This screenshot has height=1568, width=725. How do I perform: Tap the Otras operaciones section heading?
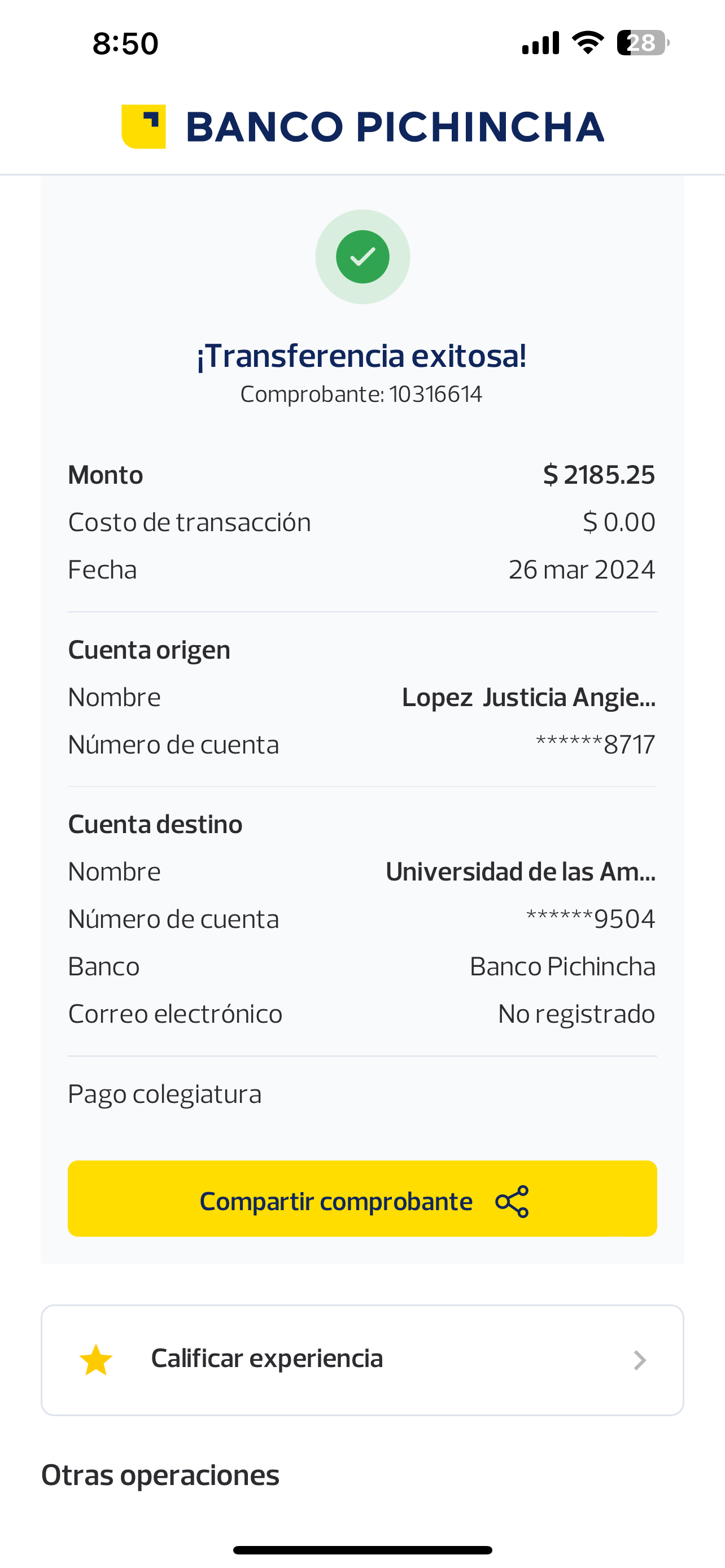(160, 1475)
